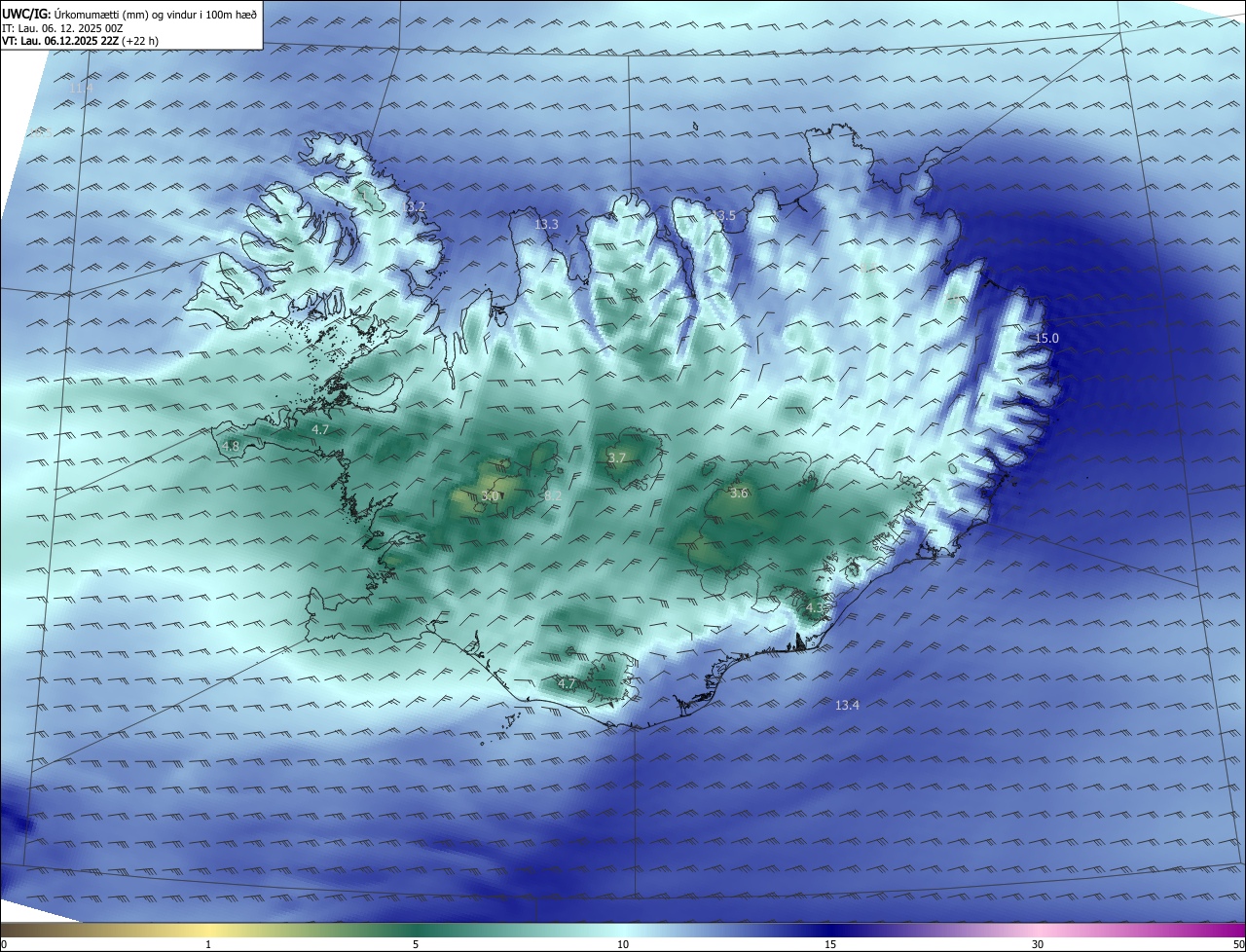Click the 13.4 value over the southern ocean
The width and height of the screenshot is (1246, 952).
pos(848,706)
